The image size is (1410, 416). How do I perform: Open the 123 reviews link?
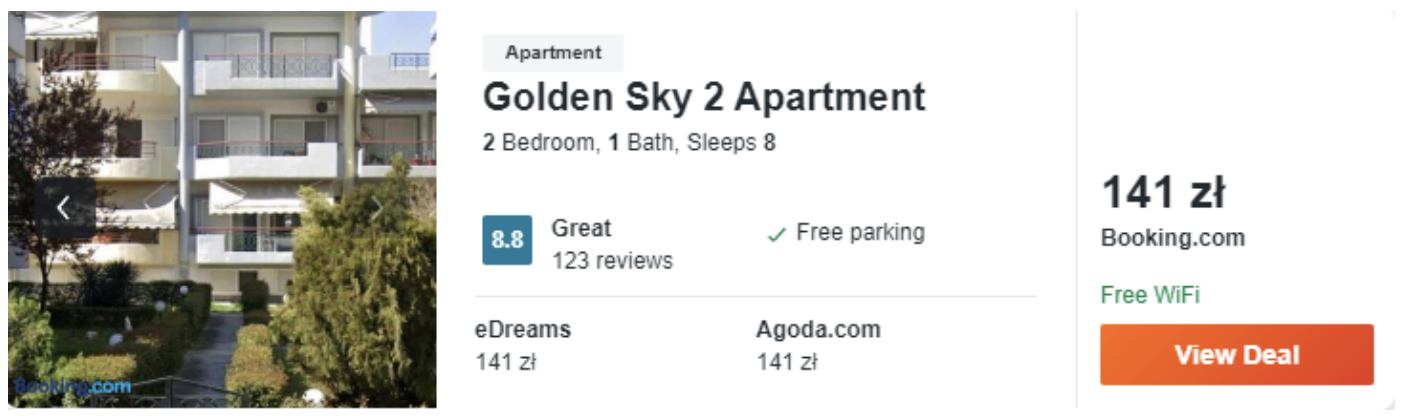coord(612,261)
